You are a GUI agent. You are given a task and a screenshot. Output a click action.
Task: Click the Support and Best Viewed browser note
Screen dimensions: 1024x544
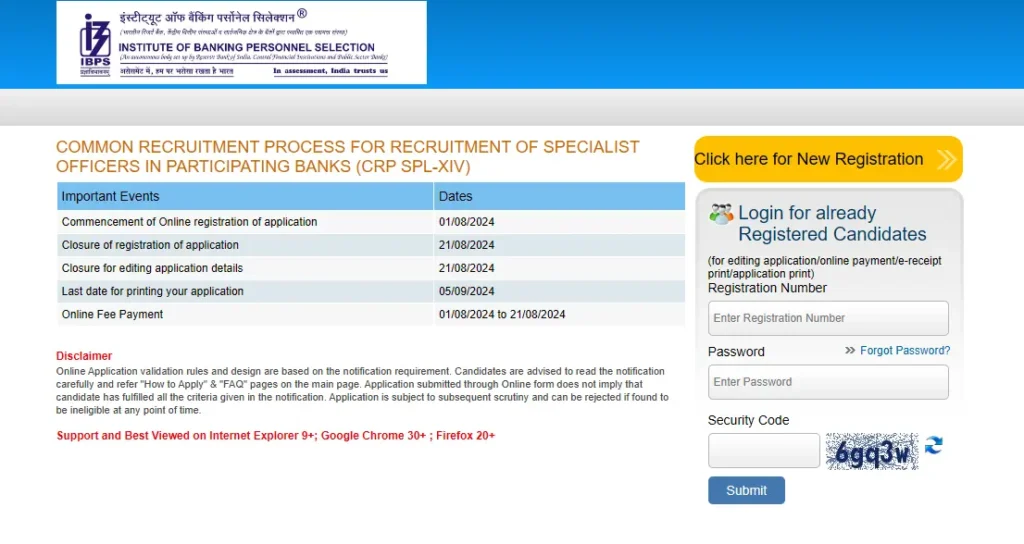(276, 436)
